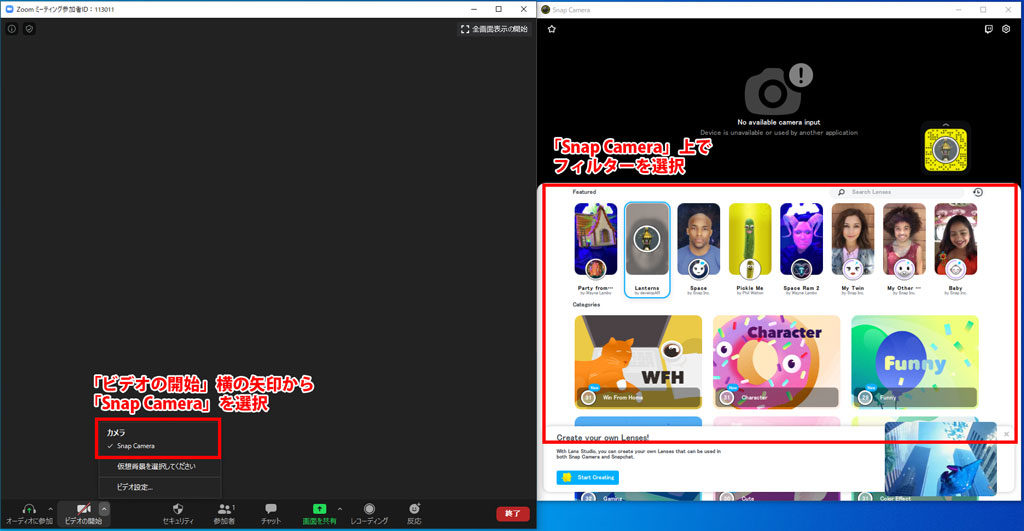Click the favorites star icon in Snap Camera
Viewport: 1024px width, 531px height.
pos(551,29)
